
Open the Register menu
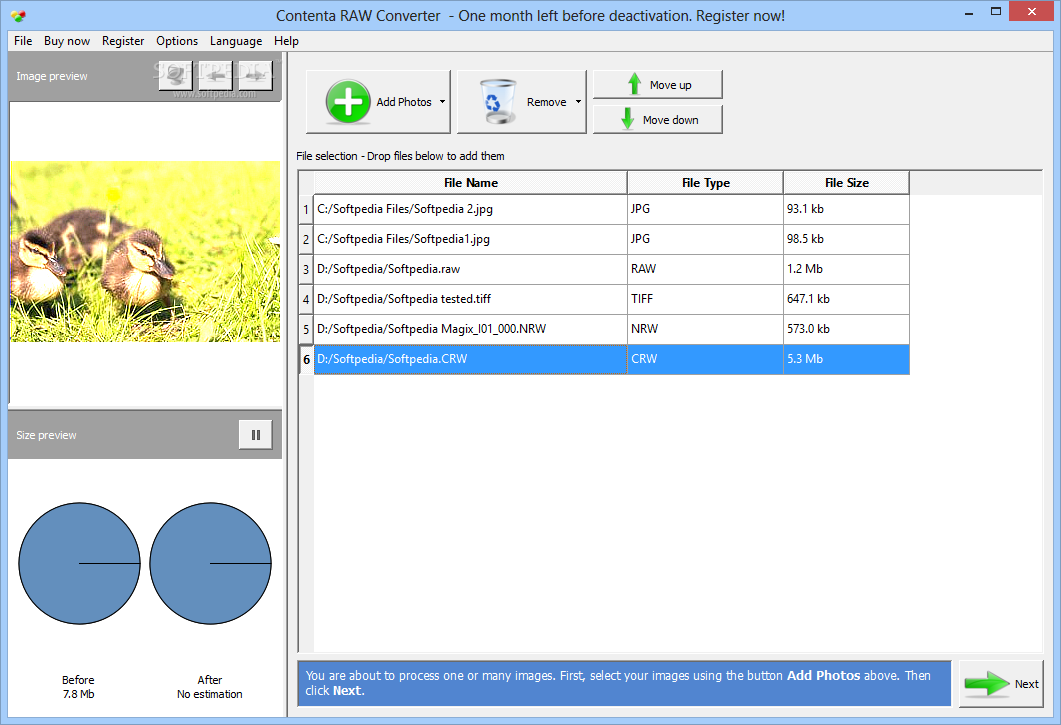pyautogui.click(x=123, y=41)
